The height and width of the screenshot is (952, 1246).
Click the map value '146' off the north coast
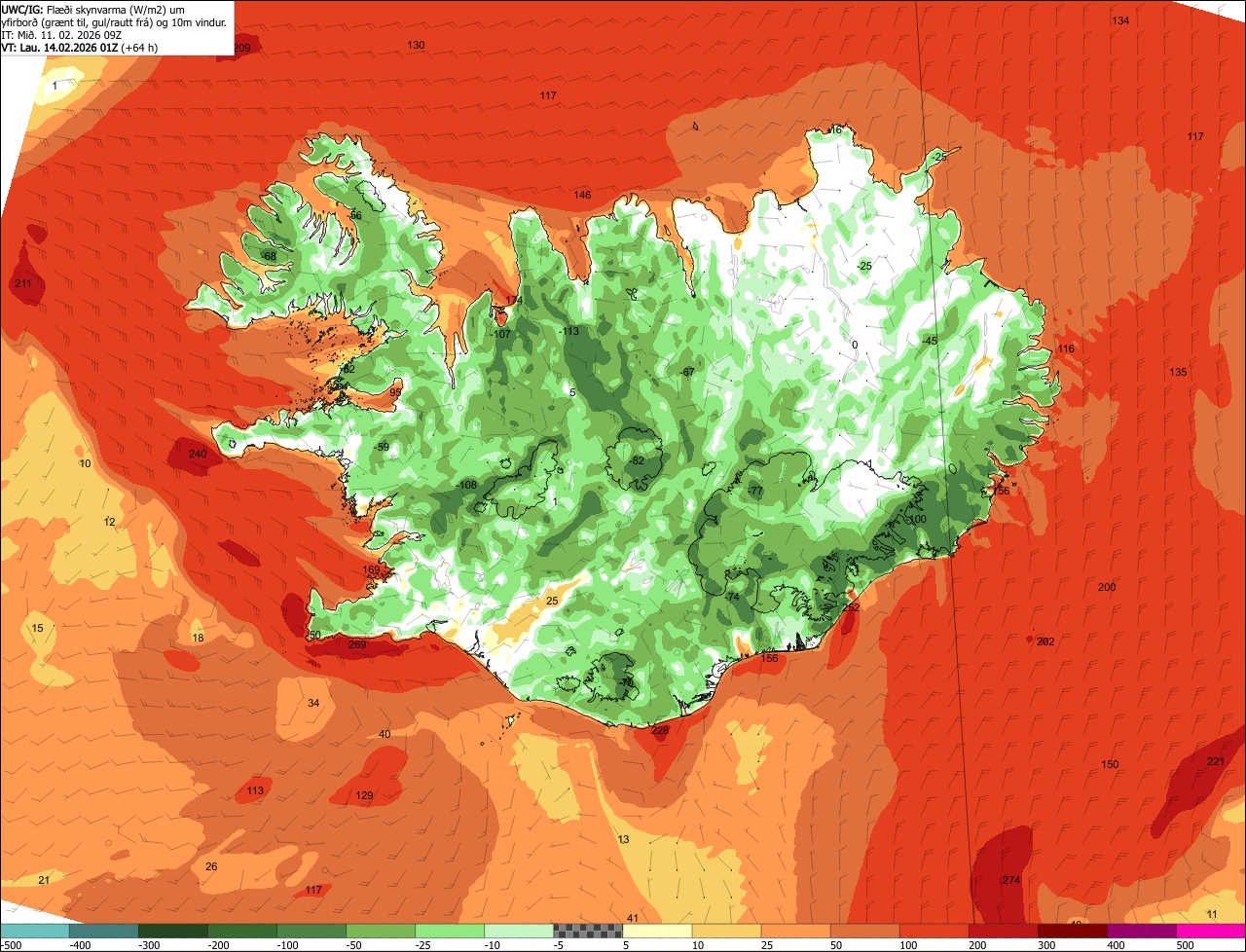pos(582,195)
